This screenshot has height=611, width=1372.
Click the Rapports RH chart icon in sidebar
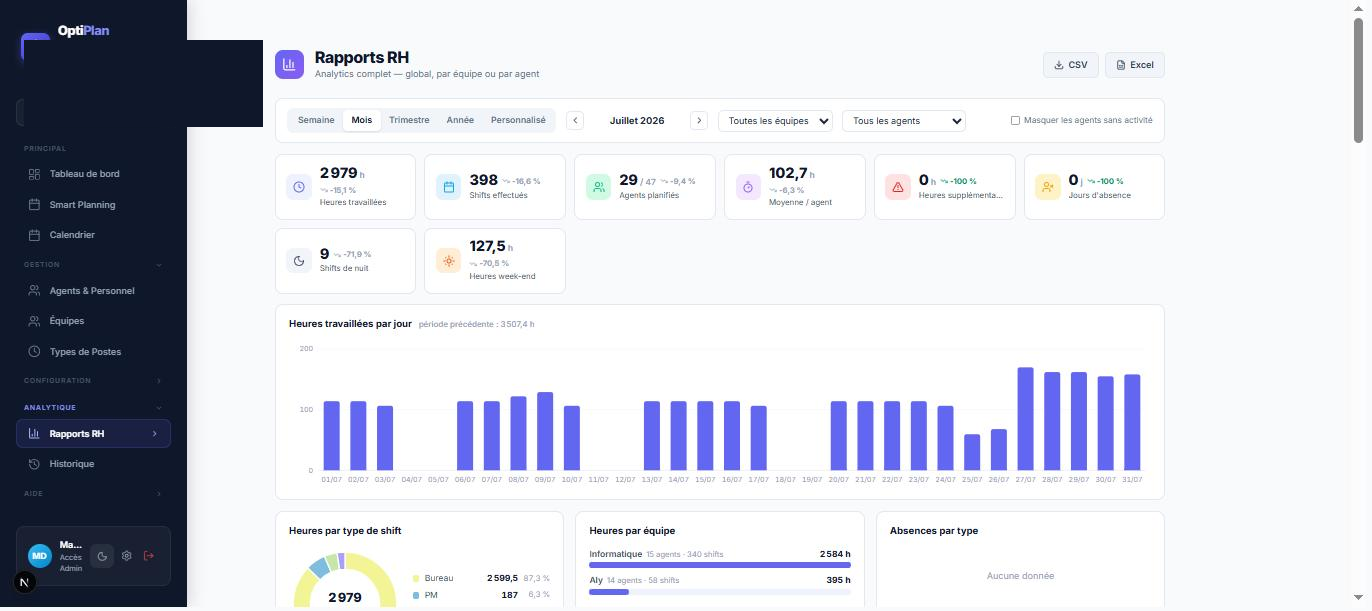pyautogui.click(x=34, y=434)
